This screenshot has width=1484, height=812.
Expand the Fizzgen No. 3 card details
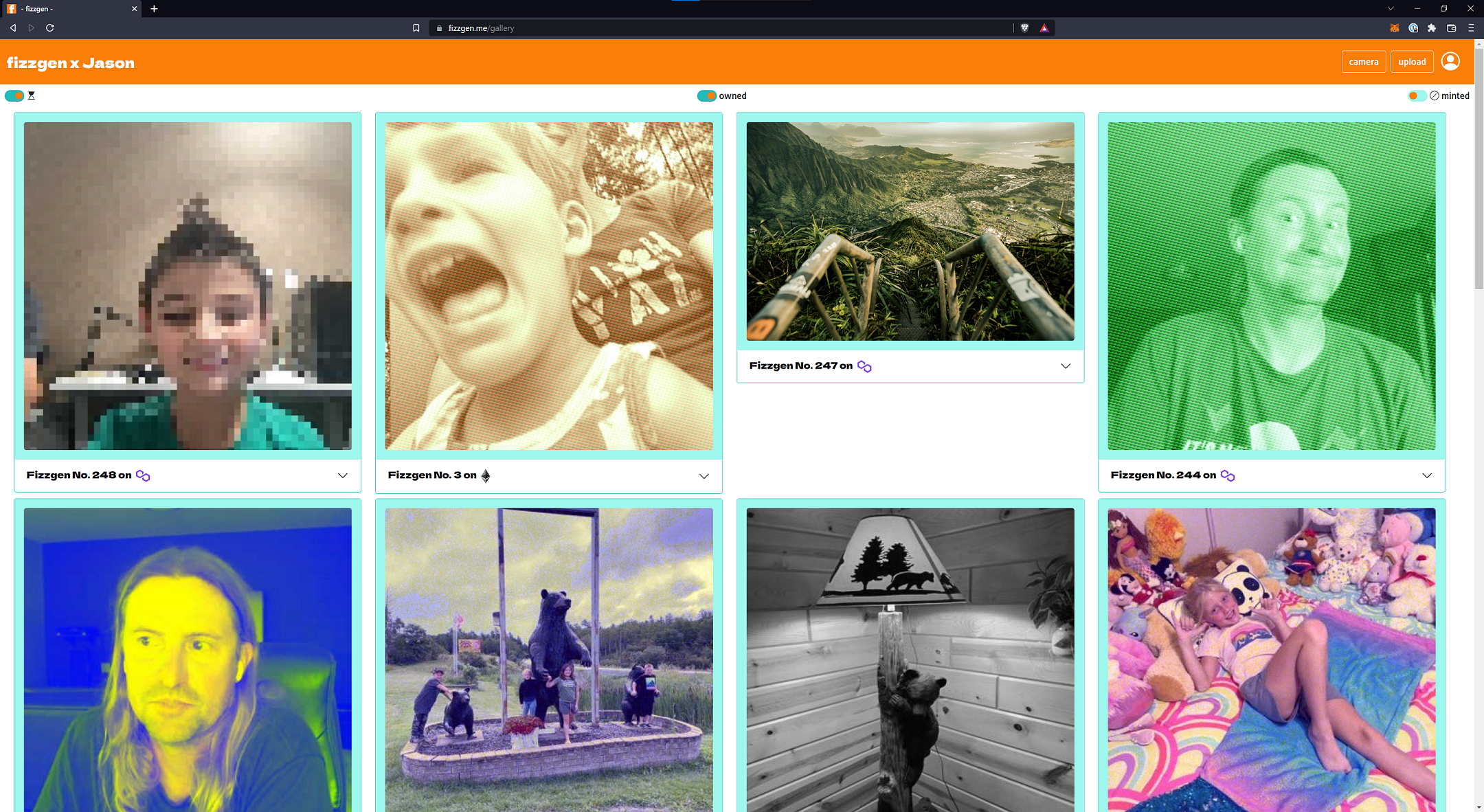tap(704, 476)
